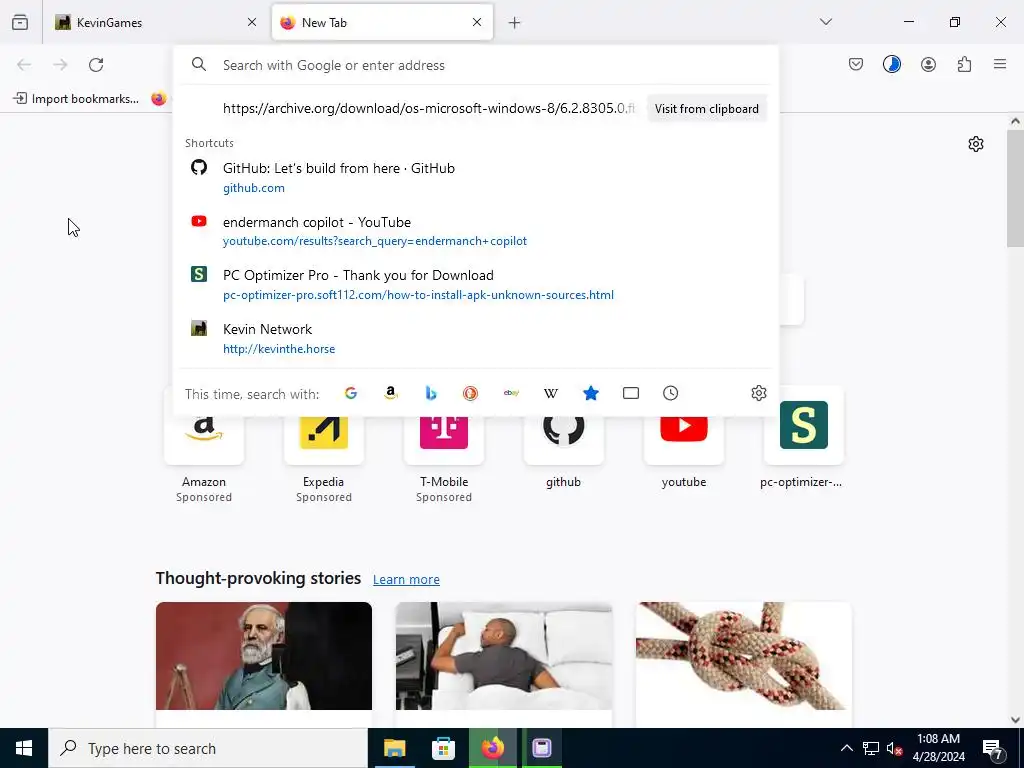Open Windows Start menu
Screen dimensions: 1024x768
[x=24, y=748]
